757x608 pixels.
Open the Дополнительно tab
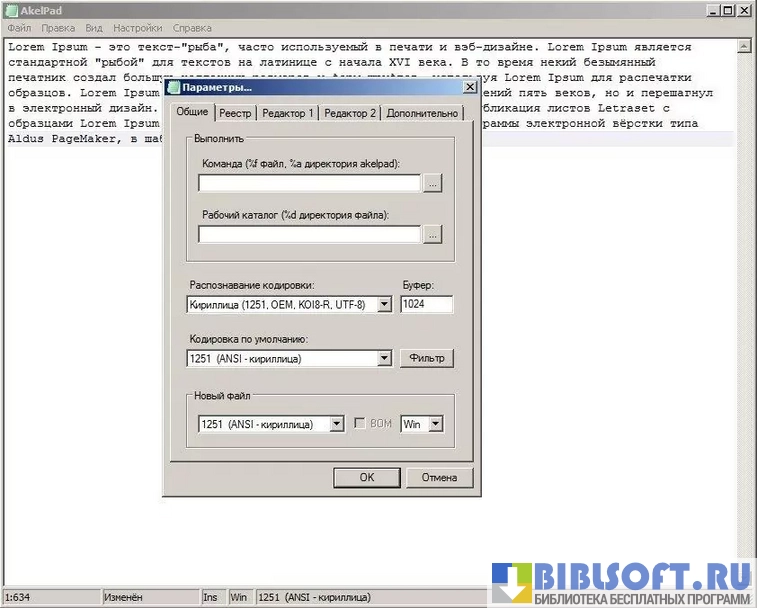[x=422, y=113]
